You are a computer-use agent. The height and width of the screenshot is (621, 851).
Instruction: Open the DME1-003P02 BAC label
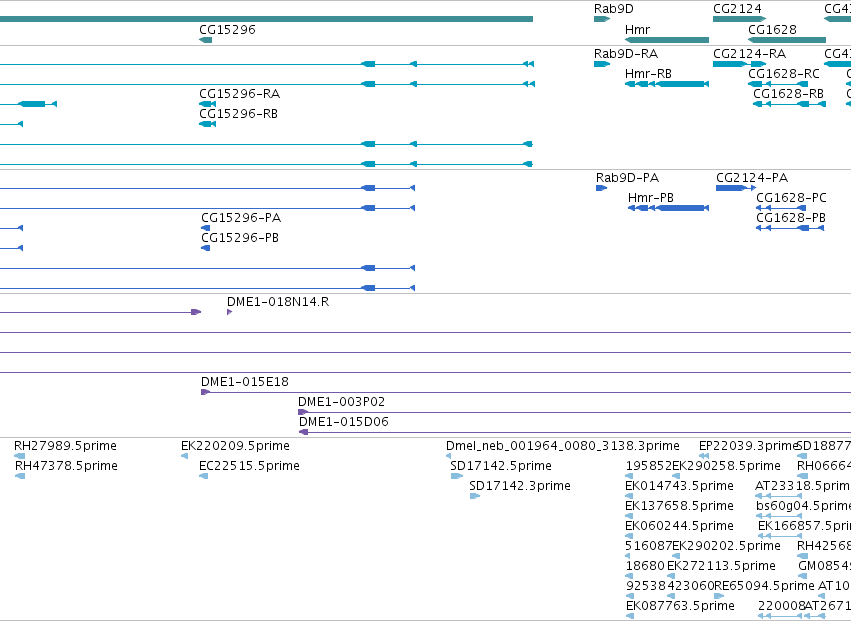click(341, 402)
